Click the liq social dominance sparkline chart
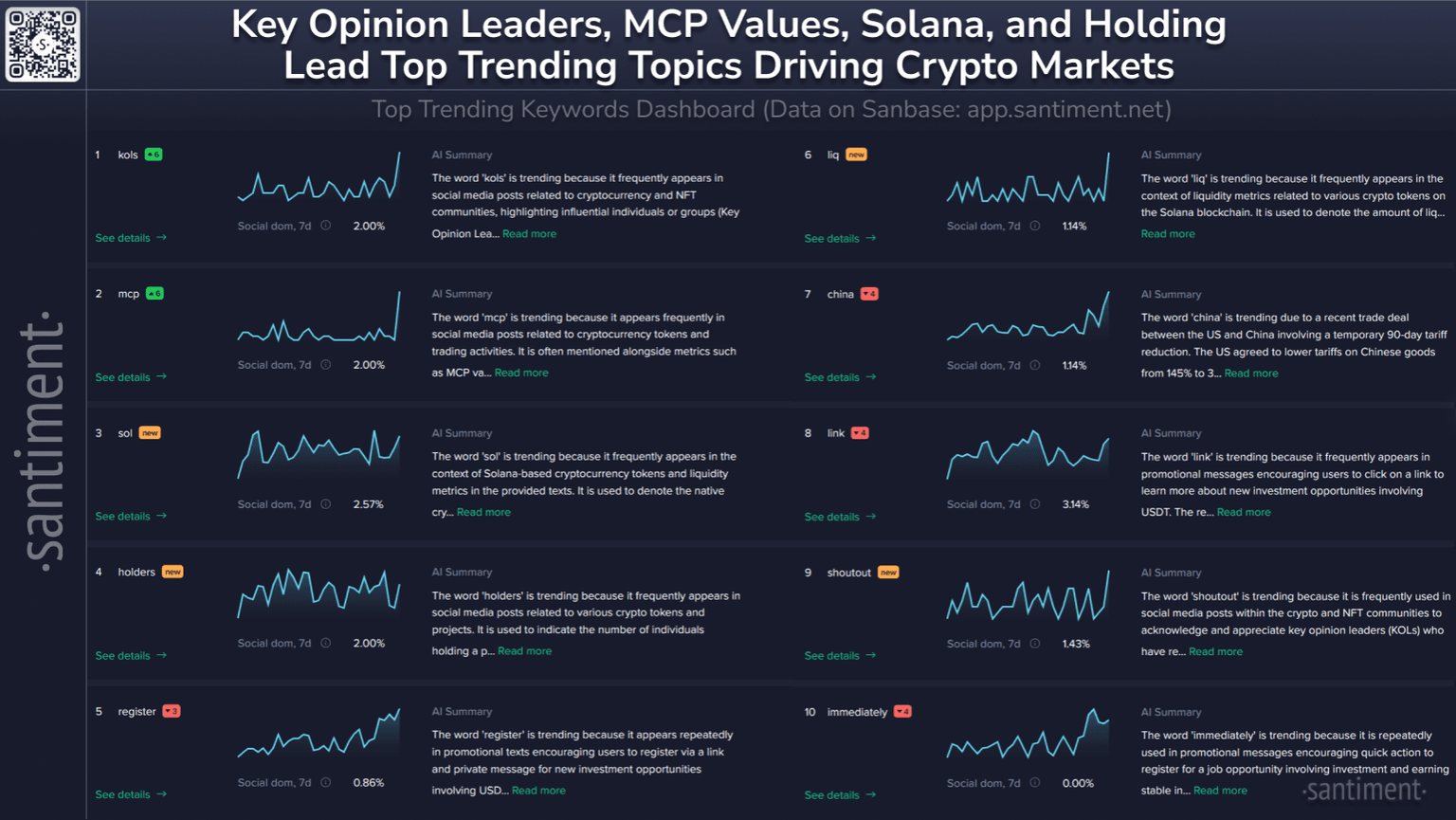 tap(1028, 180)
